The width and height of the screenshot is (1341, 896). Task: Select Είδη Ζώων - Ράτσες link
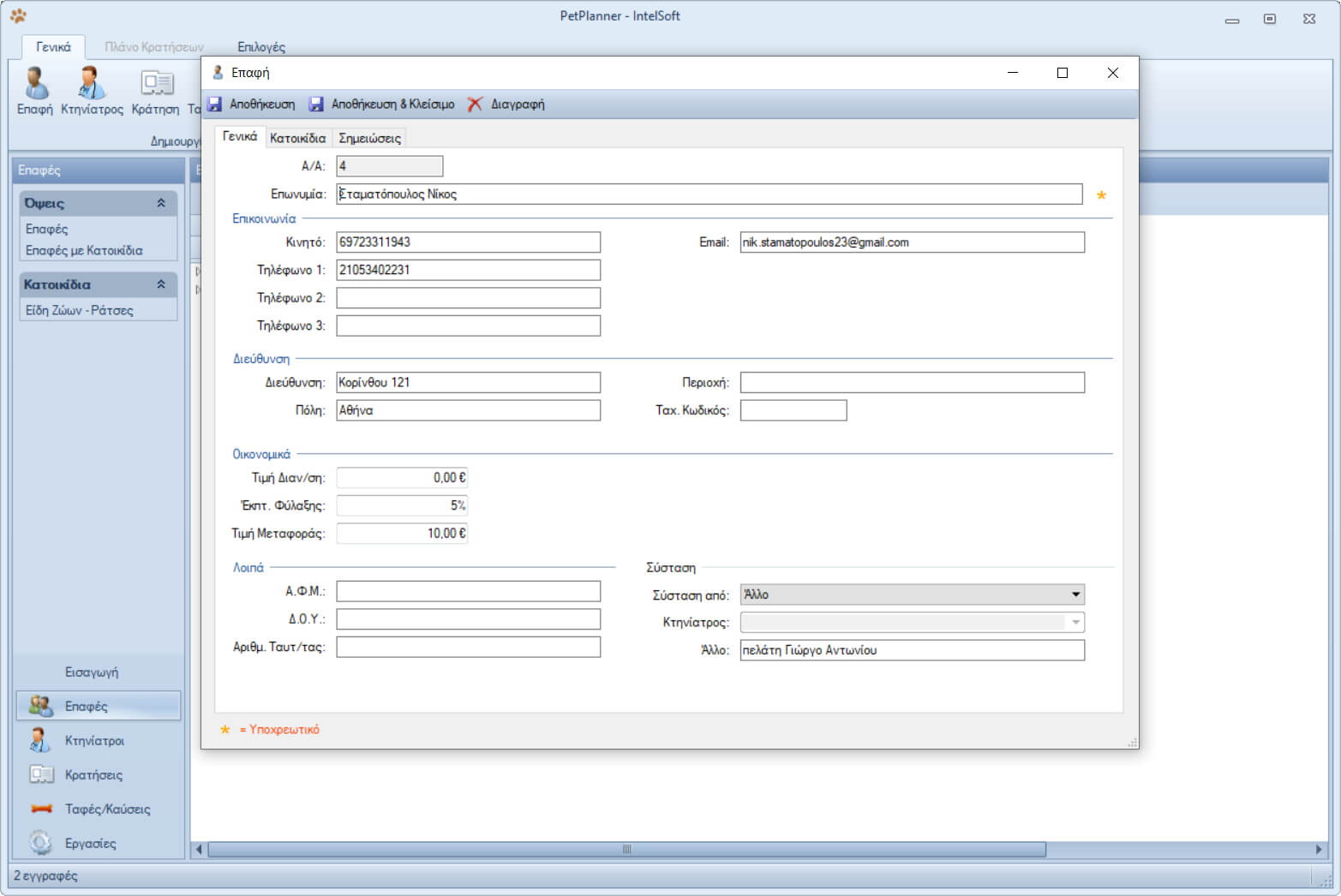pyautogui.click(x=79, y=310)
